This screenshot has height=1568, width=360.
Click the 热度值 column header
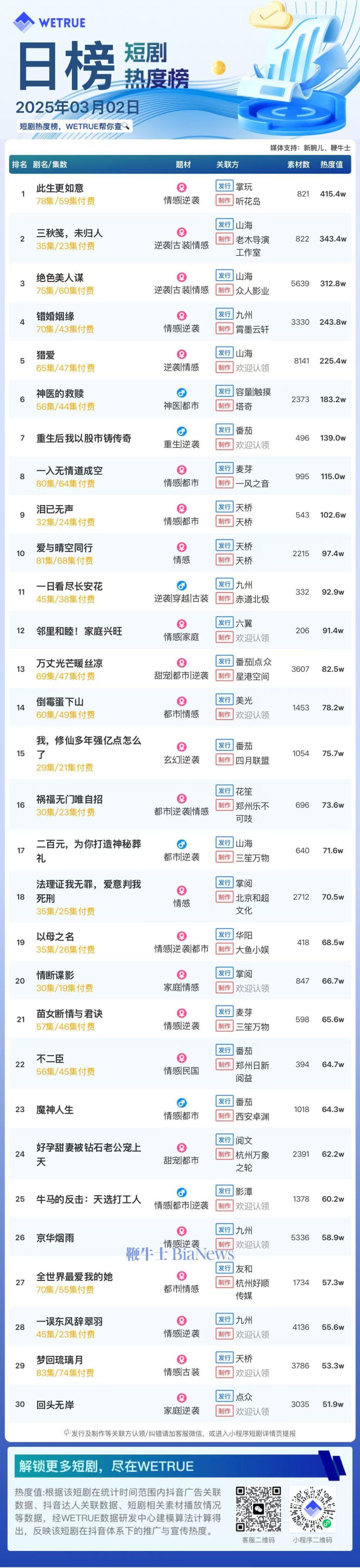pyautogui.click(x=332, y=164)
